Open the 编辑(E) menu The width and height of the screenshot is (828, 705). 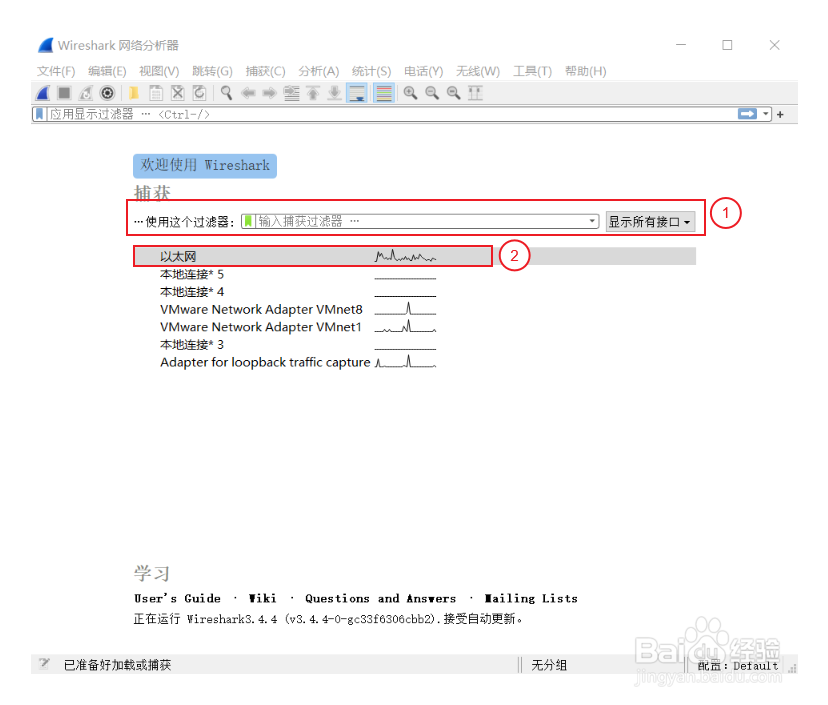[x=107, y=71]
